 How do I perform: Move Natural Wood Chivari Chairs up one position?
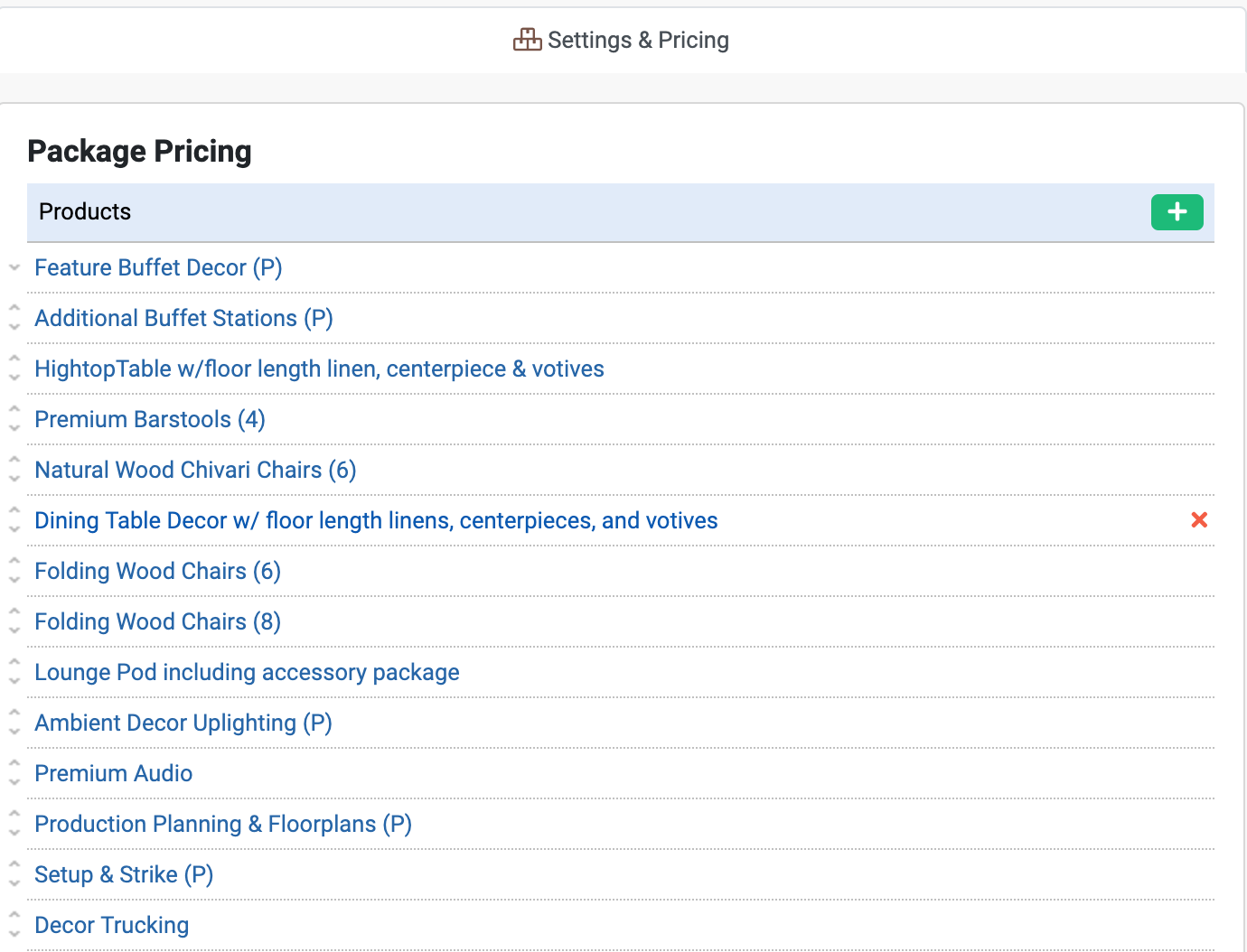[14, 462]
